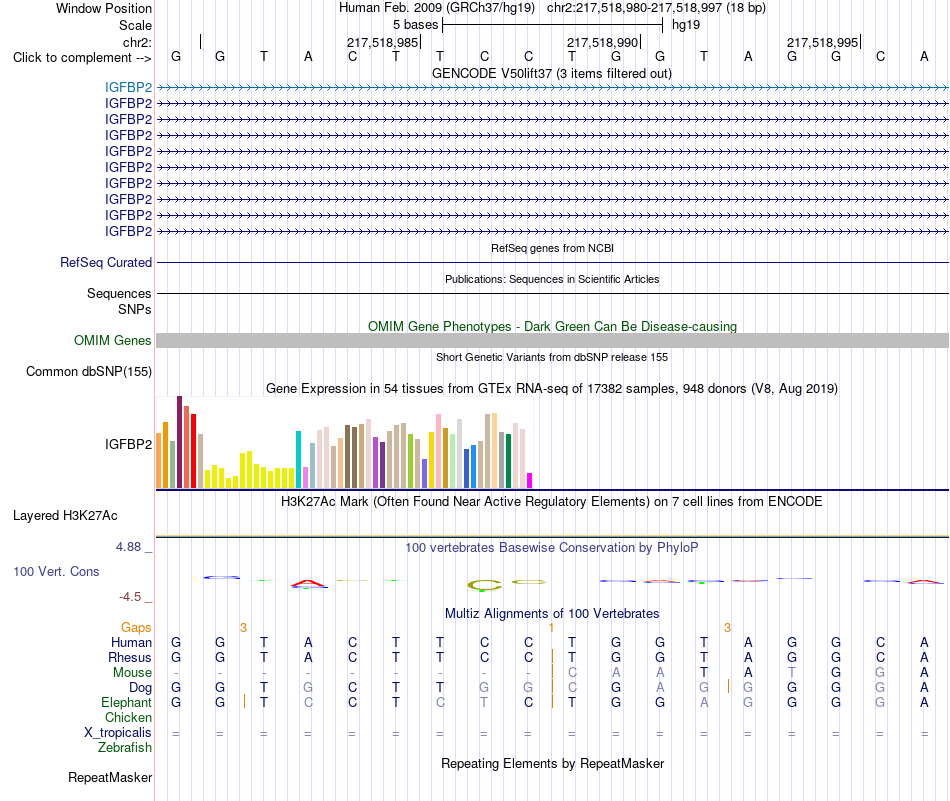Click the 217,518,985 ruler coordinate

382,42
